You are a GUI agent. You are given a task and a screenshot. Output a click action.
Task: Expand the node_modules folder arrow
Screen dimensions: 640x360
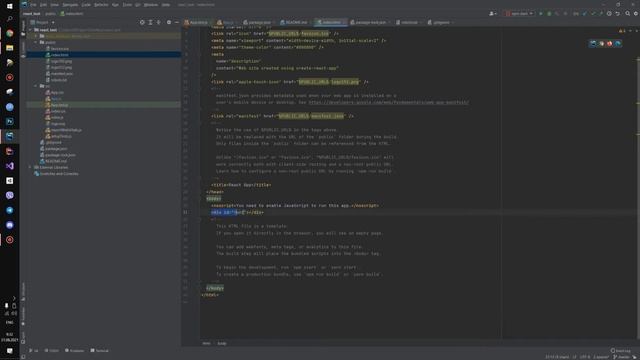coord(36,36)
